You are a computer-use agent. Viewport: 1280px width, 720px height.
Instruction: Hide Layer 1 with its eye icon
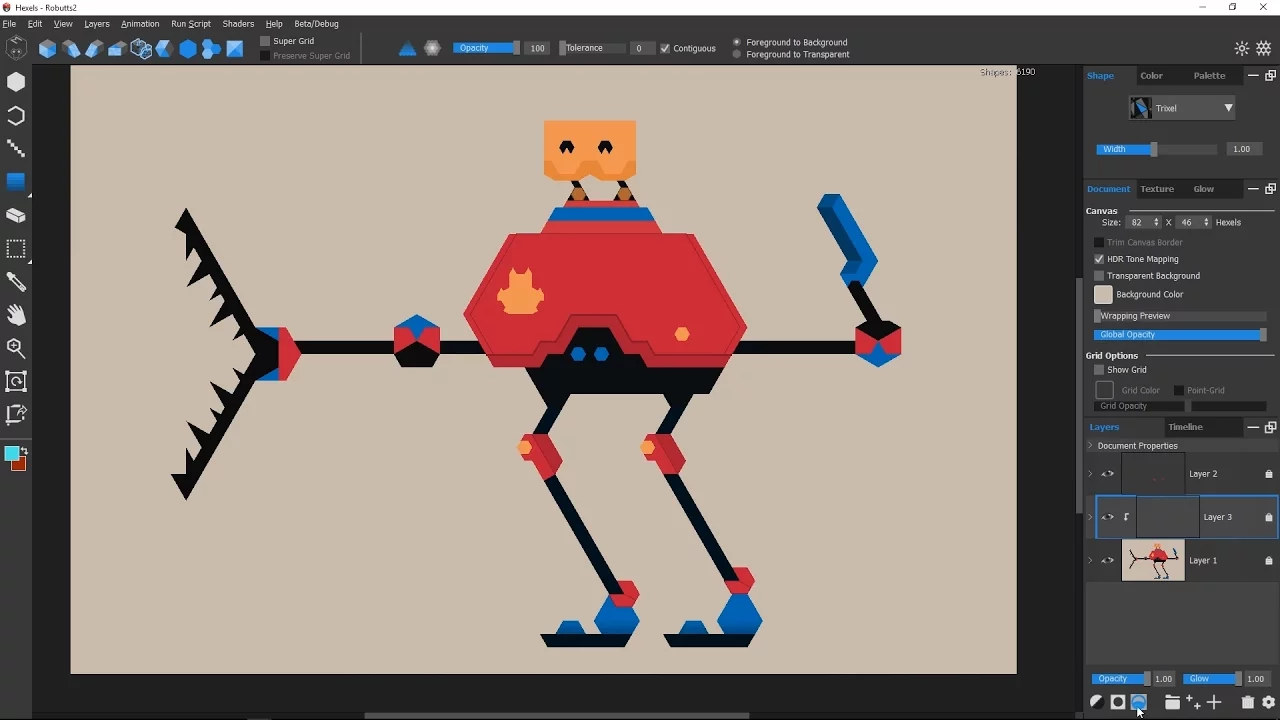coord(1108,561)
